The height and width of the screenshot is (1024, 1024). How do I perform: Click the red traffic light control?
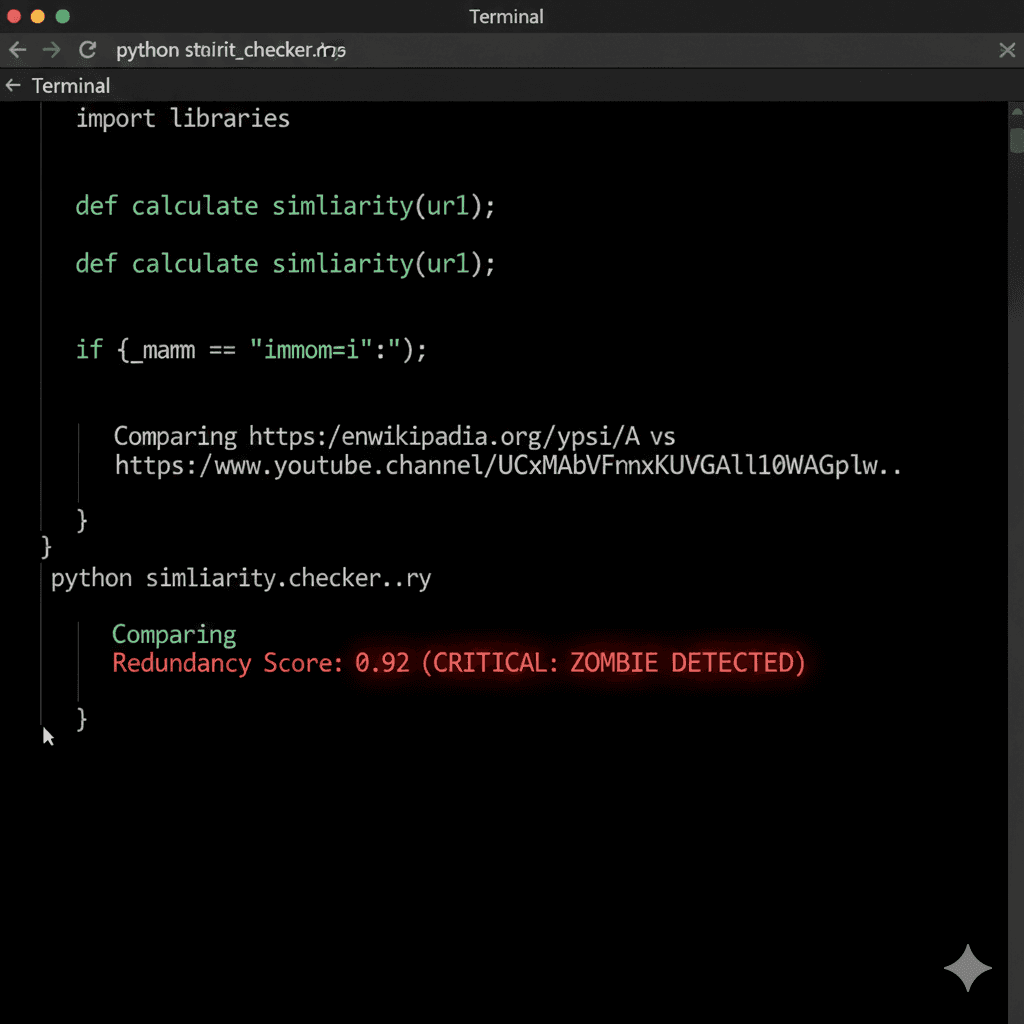[x=14, y=17]
